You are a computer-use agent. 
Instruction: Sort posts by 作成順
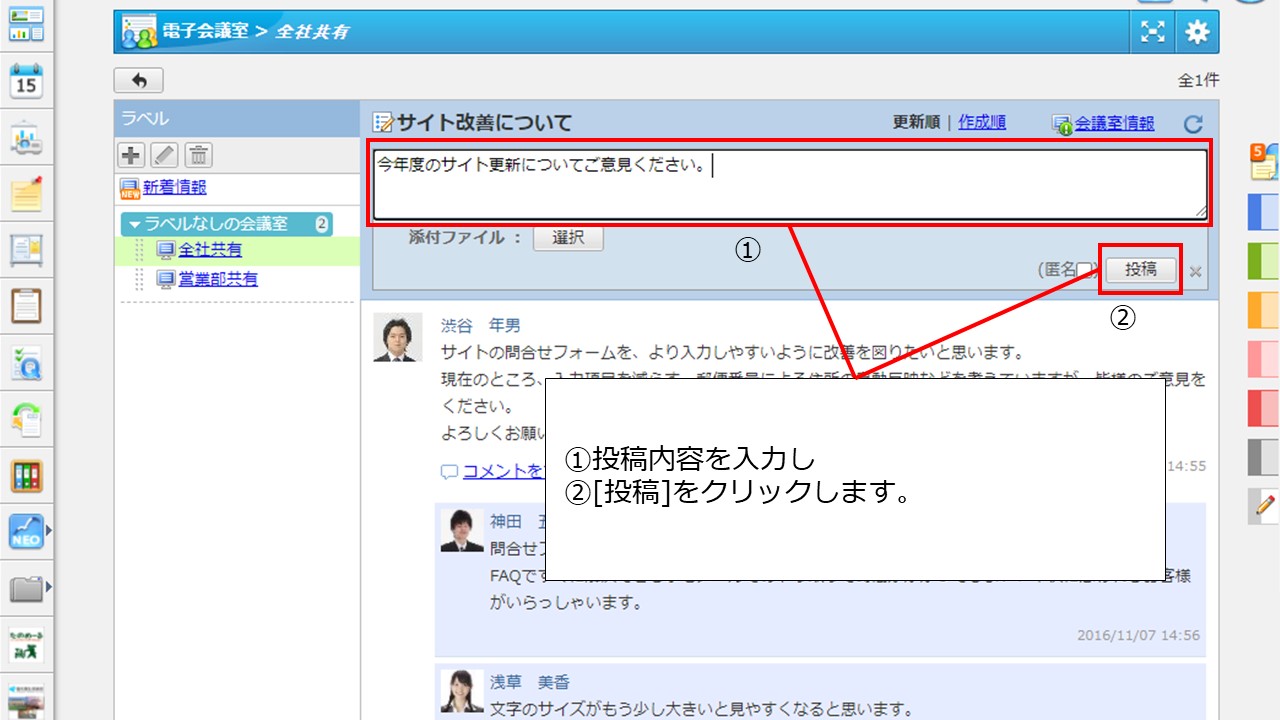coord(982,123)
